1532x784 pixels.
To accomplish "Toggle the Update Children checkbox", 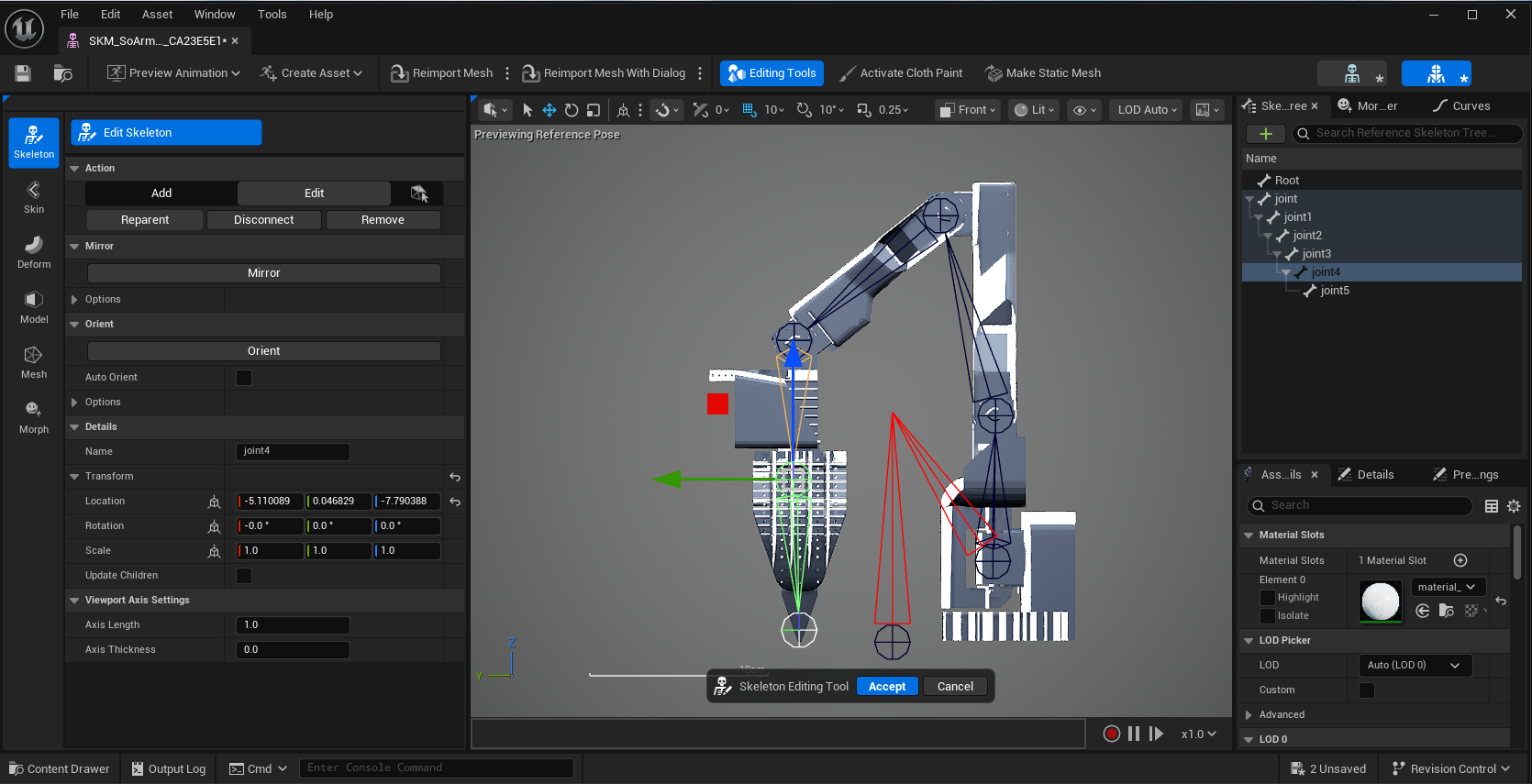I will coord(244,576).
